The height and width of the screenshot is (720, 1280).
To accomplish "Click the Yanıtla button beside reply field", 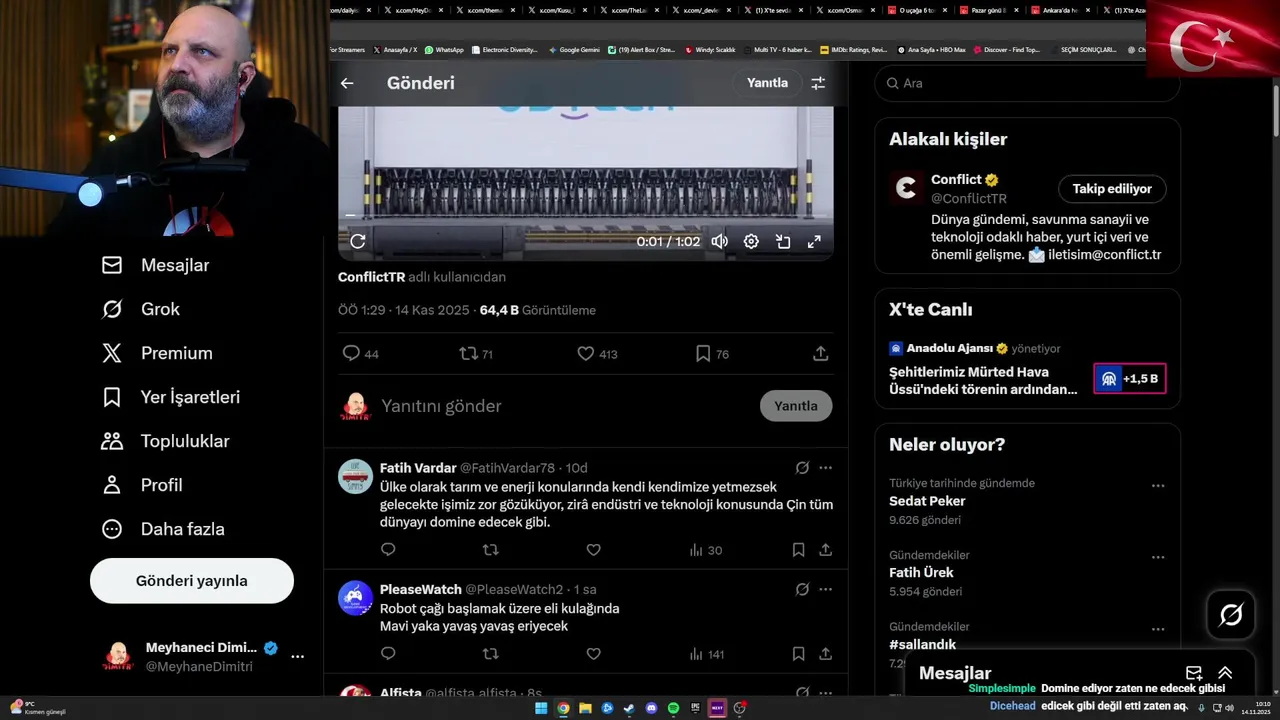I will pyautogui.click(x=796, y=406).
